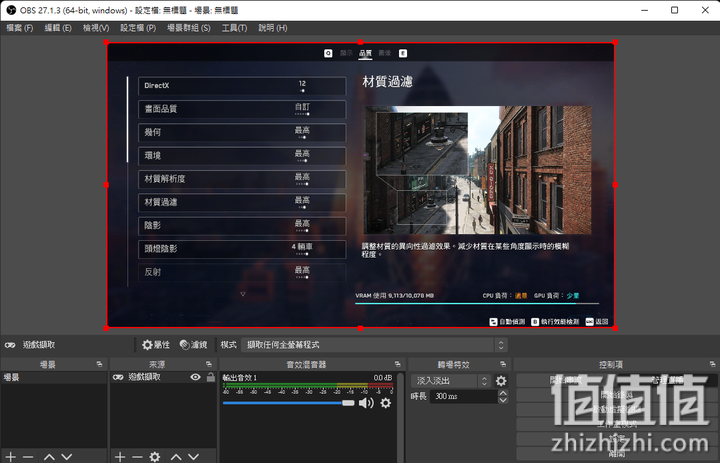Click the 環境 setting row in preview

pos(242,156)
